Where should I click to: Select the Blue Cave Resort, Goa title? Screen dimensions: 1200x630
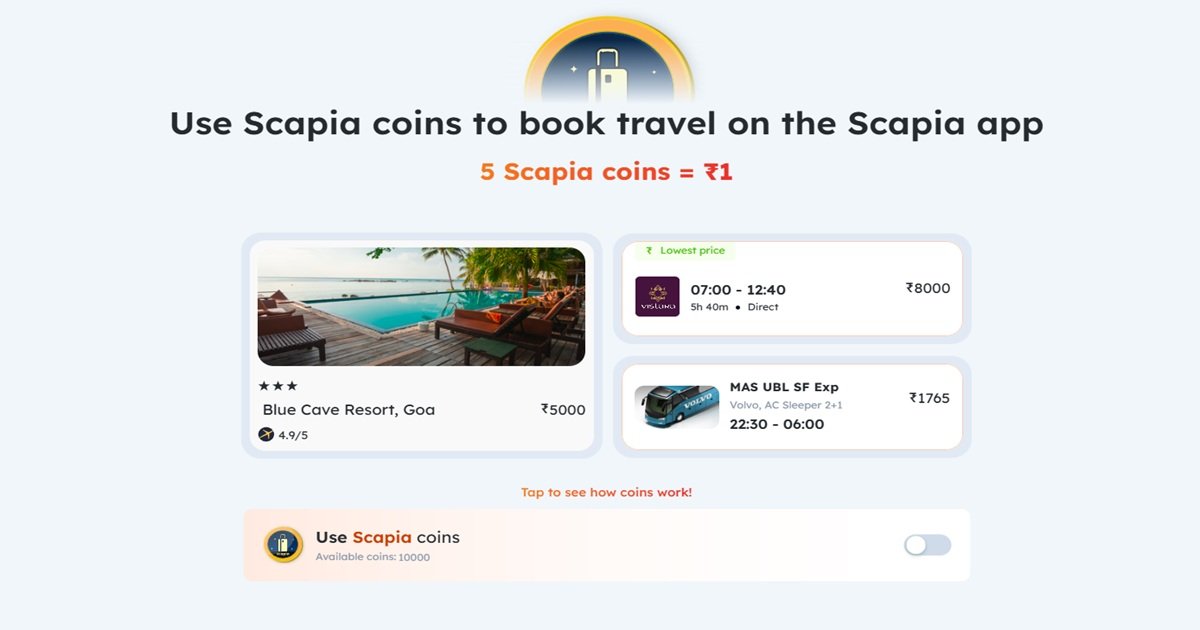(348, 410)
